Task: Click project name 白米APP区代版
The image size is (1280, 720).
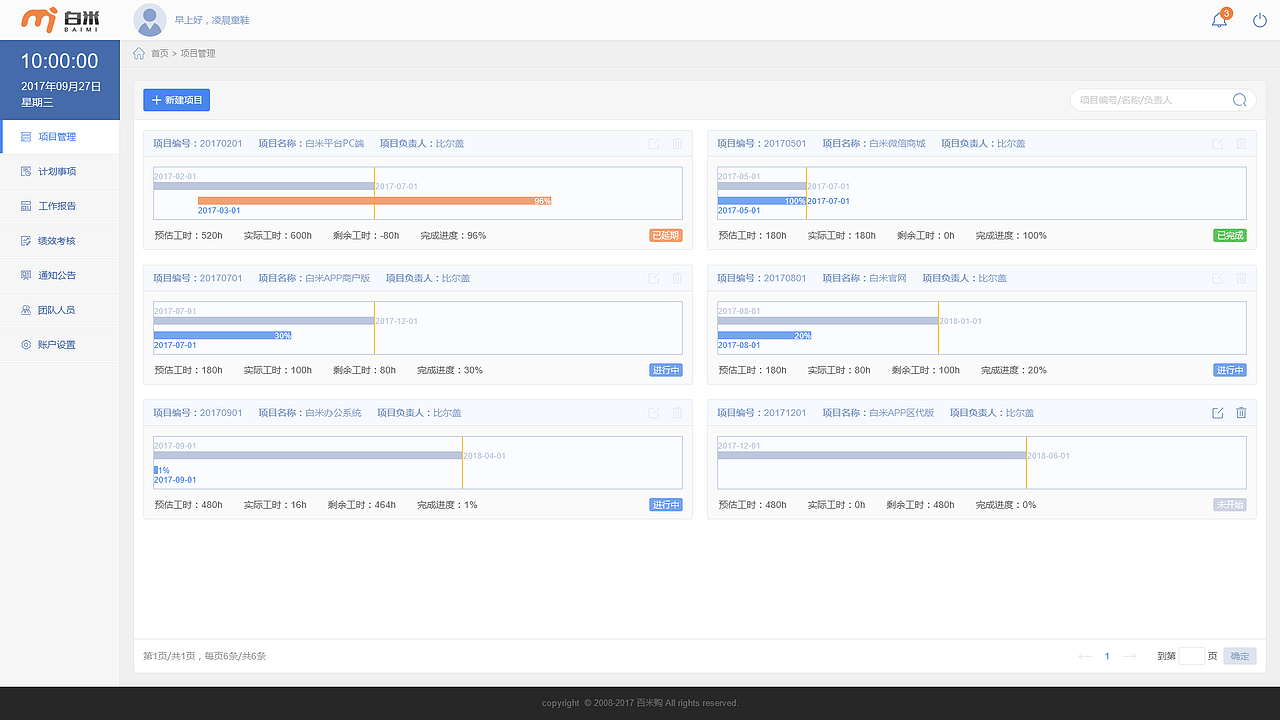Action: coord(901,413)
